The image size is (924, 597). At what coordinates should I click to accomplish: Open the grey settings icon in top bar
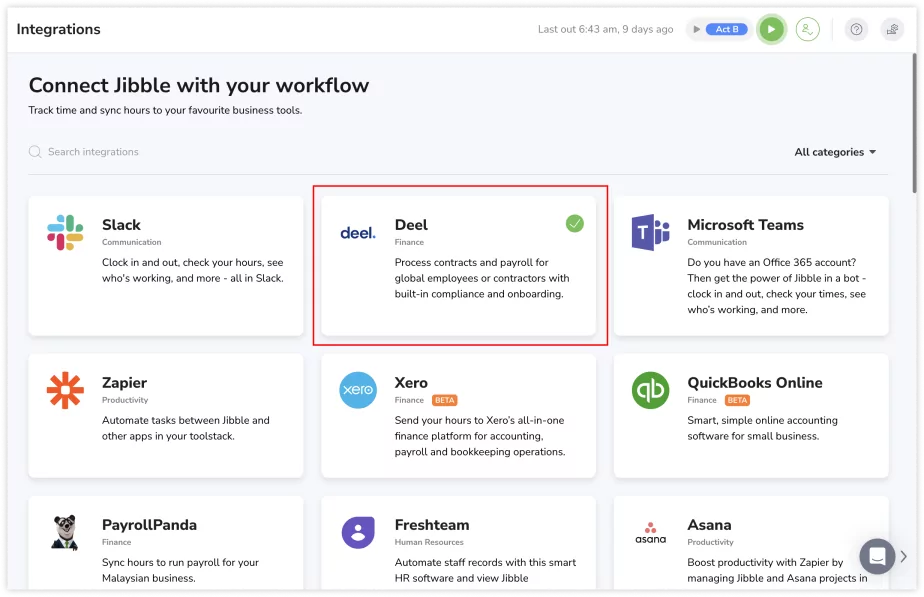click(x=892, y=29)
